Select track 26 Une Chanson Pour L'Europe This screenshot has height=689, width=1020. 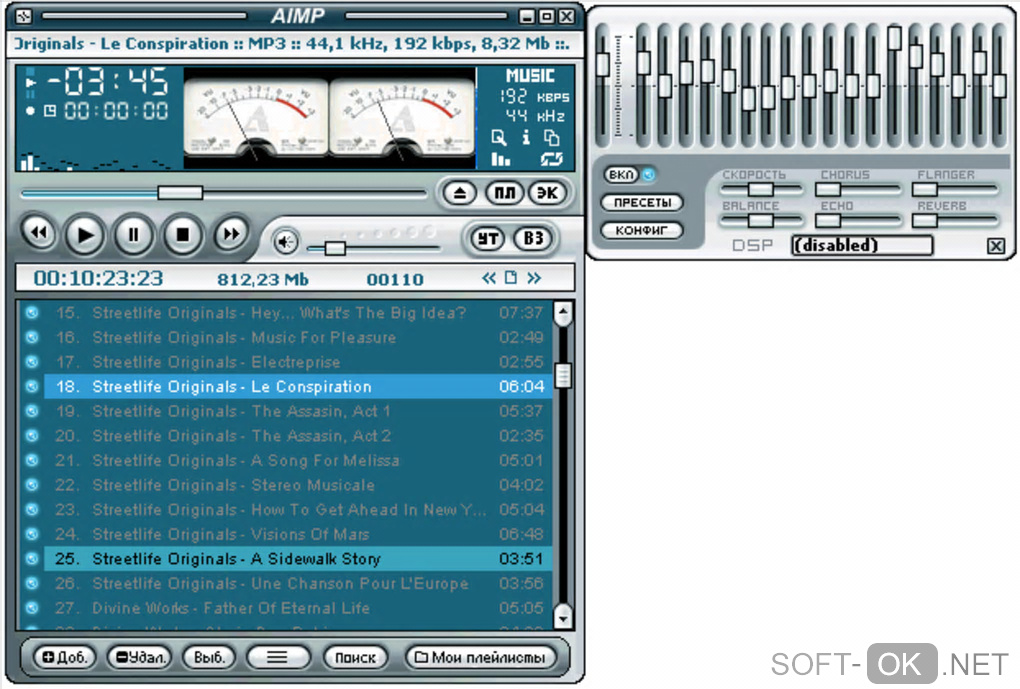[298, 584]
